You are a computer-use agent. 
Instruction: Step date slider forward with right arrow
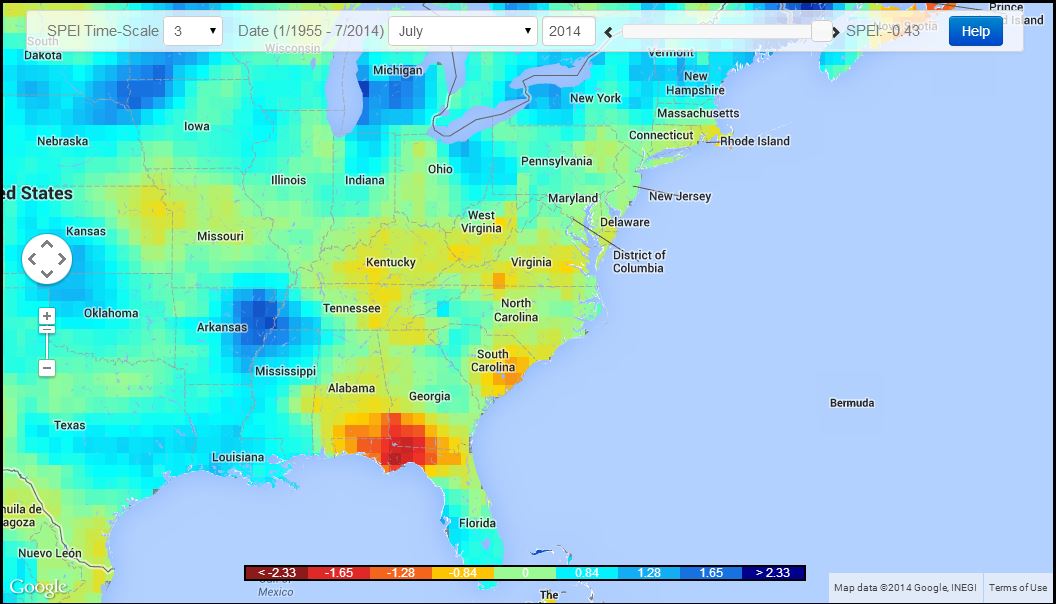(x=836, y=32)
